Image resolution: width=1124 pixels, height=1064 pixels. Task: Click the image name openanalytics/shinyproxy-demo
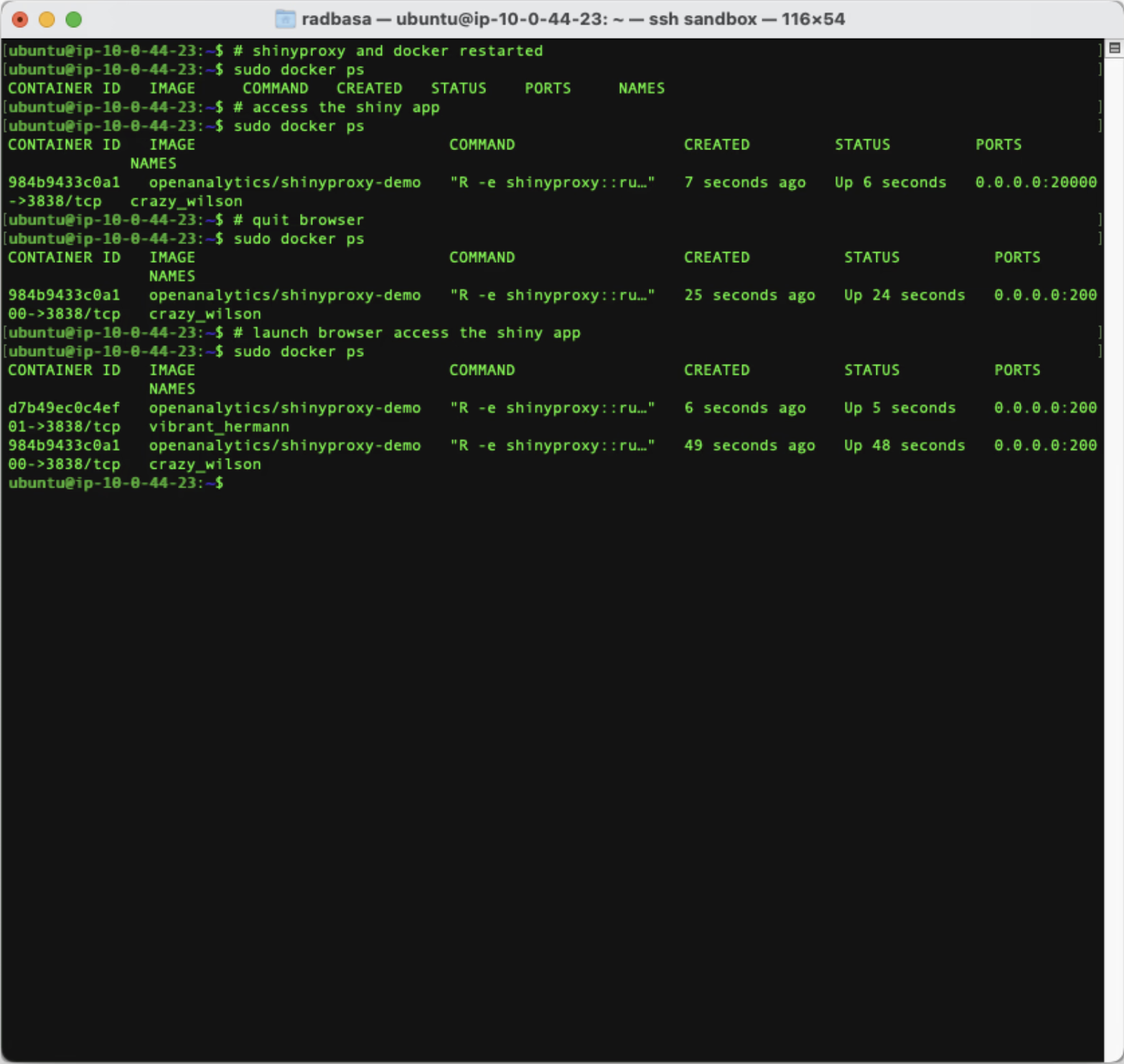[285, 182]
